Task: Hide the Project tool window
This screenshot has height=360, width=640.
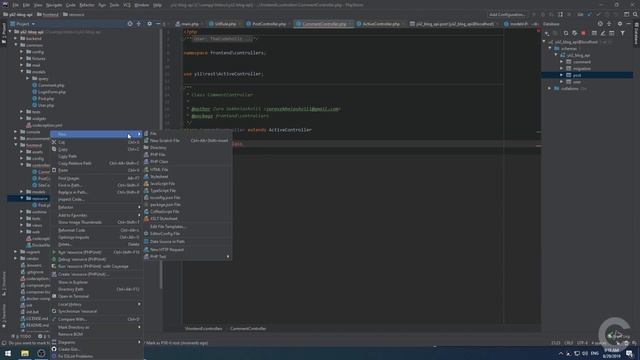Action: [x=158, y=24]
